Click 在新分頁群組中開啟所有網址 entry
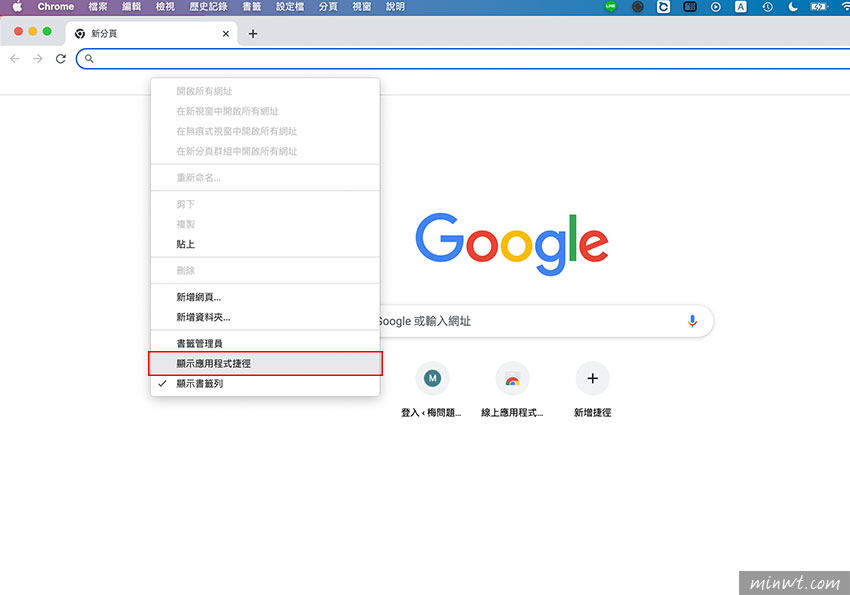The height and width of the screenshot is (595, 850). click(x=265, y=151)
